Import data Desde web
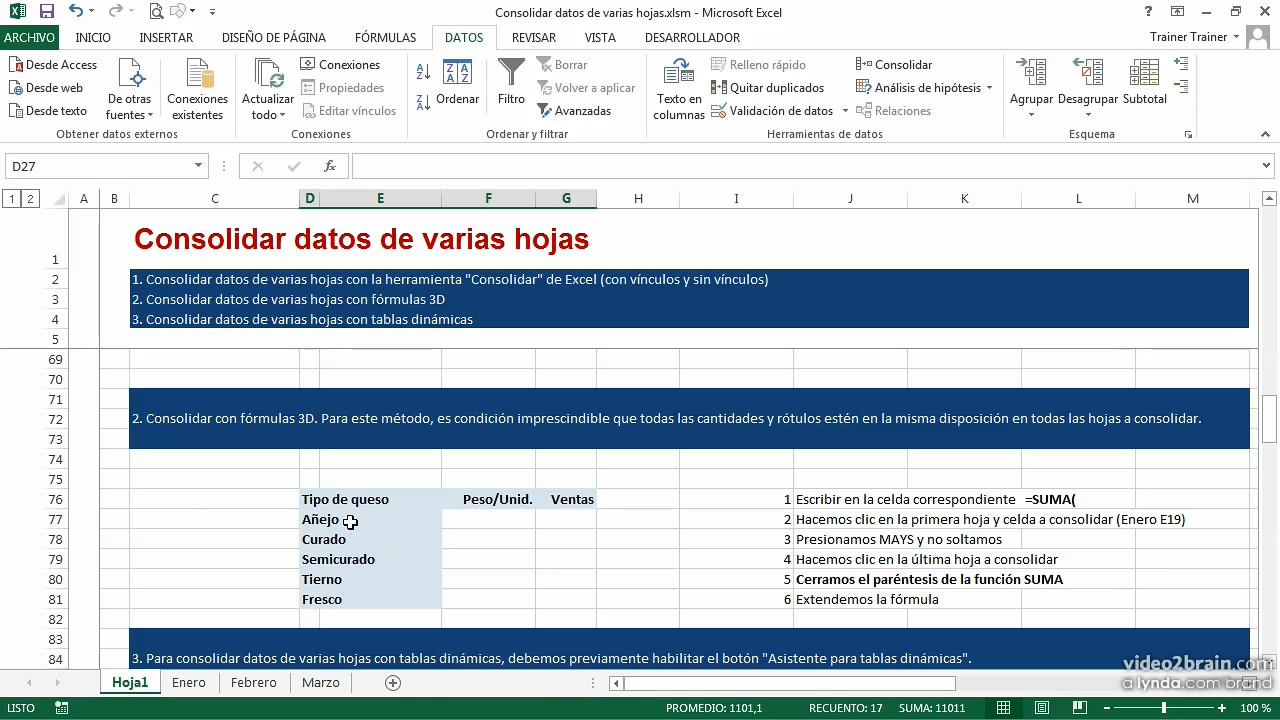 point(46,88)
